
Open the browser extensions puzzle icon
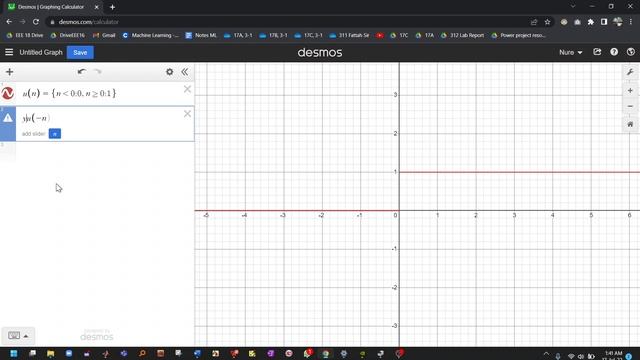591,22
